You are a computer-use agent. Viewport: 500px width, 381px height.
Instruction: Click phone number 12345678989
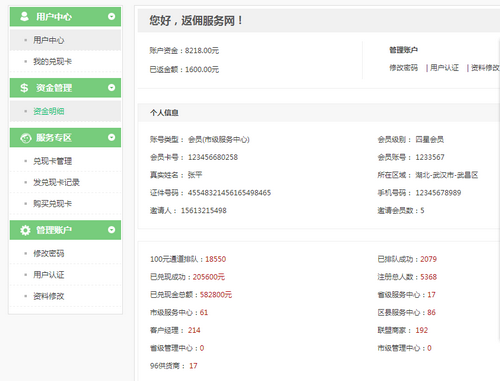[438, 193]
